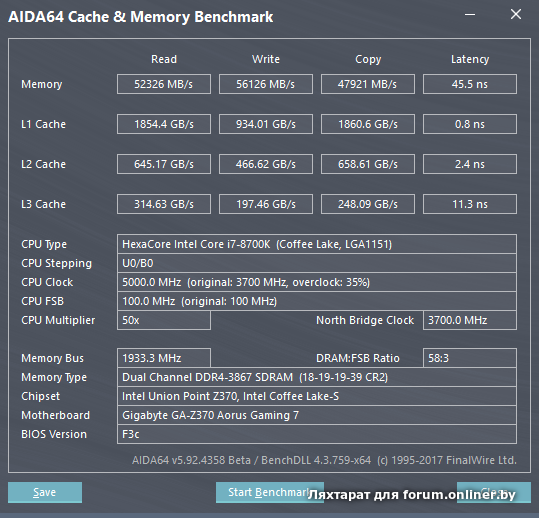Click the Close button at bottom right
Image resolution: width=539 pixels, height=518 pixels.
coord(494,492)
